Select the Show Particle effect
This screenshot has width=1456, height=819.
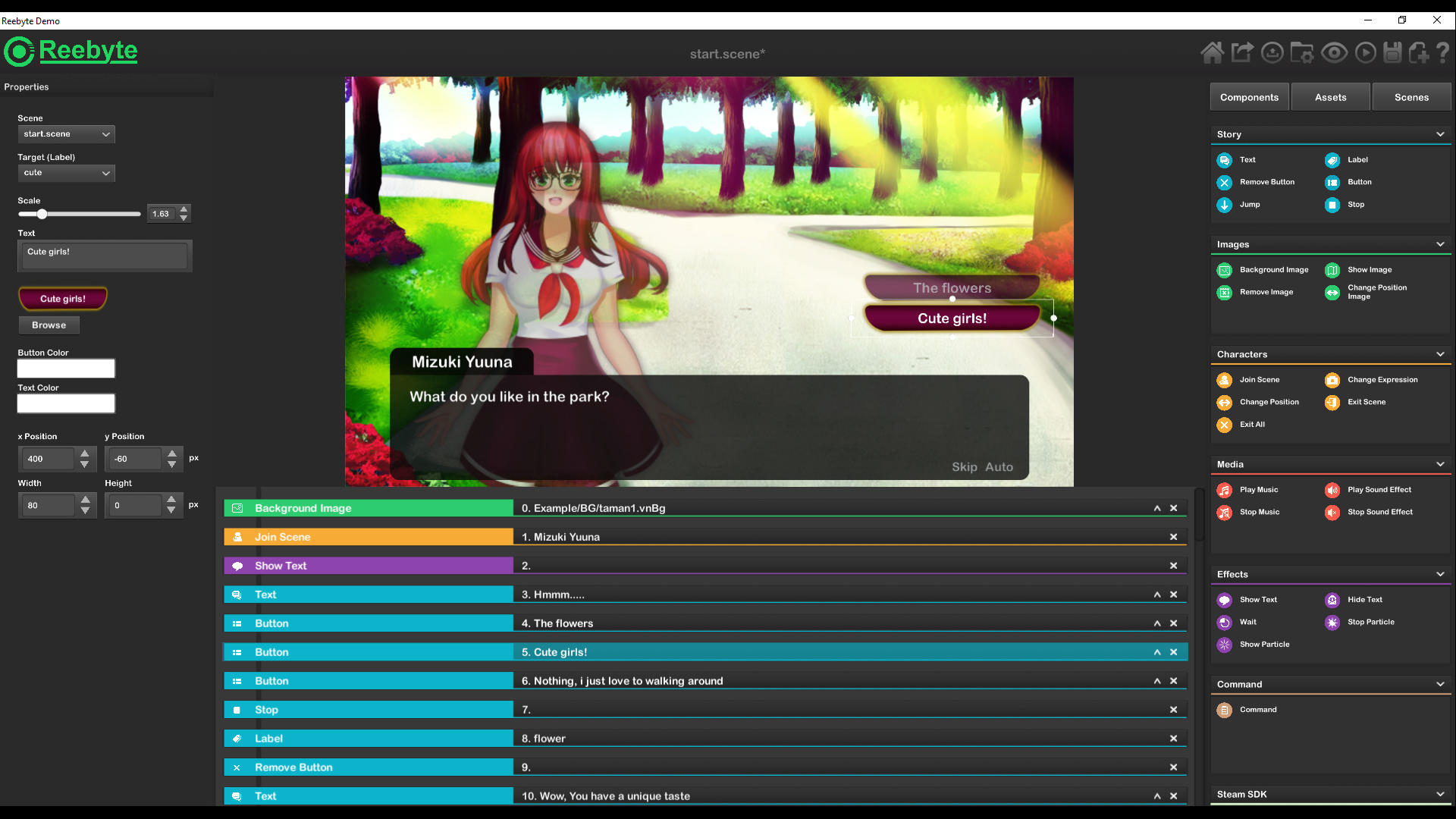point(1265,644)
